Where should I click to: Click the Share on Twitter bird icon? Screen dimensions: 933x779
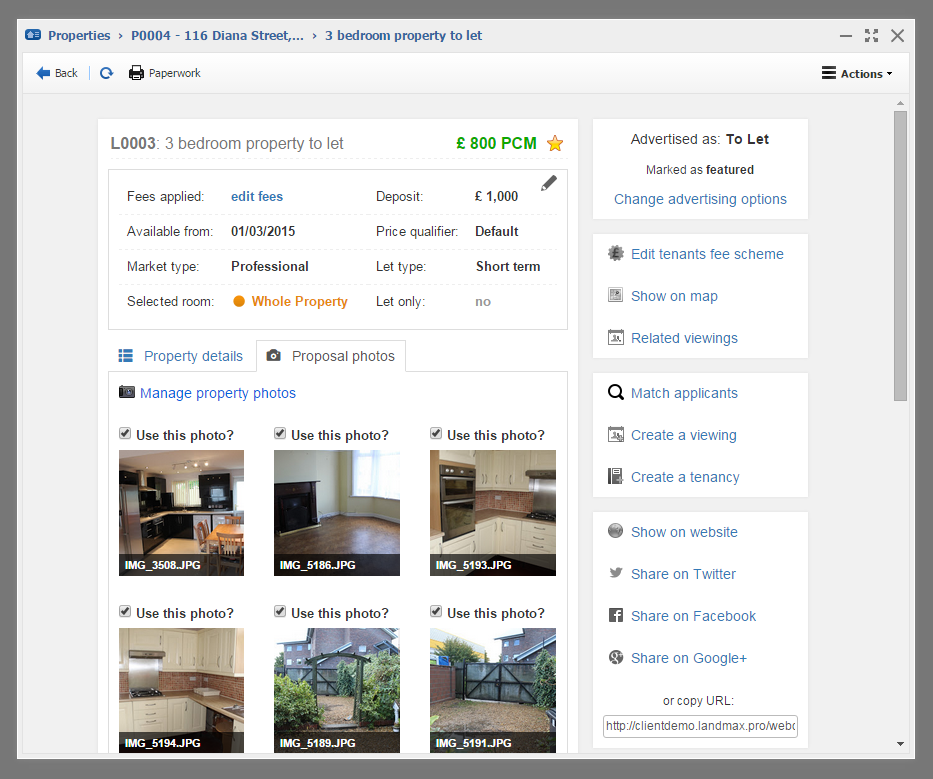tap(616, 574)
